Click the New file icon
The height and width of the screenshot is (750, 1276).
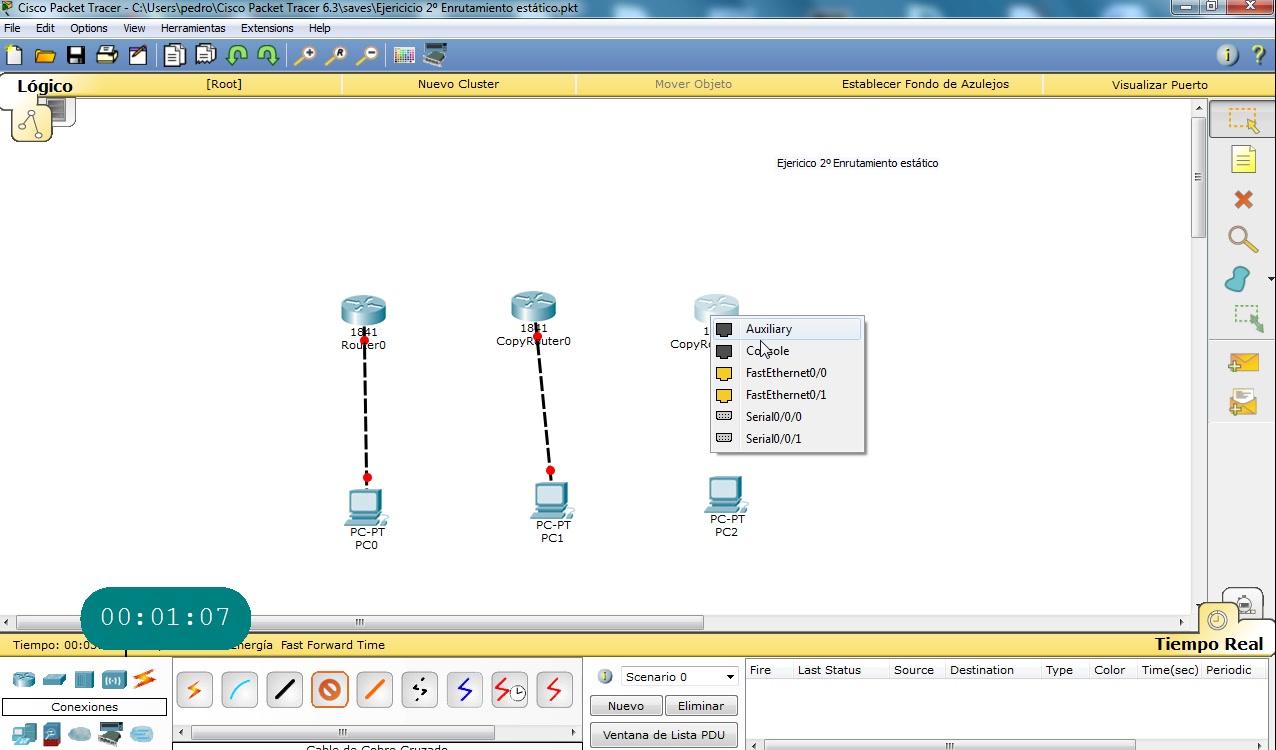(x=14, y=55)
